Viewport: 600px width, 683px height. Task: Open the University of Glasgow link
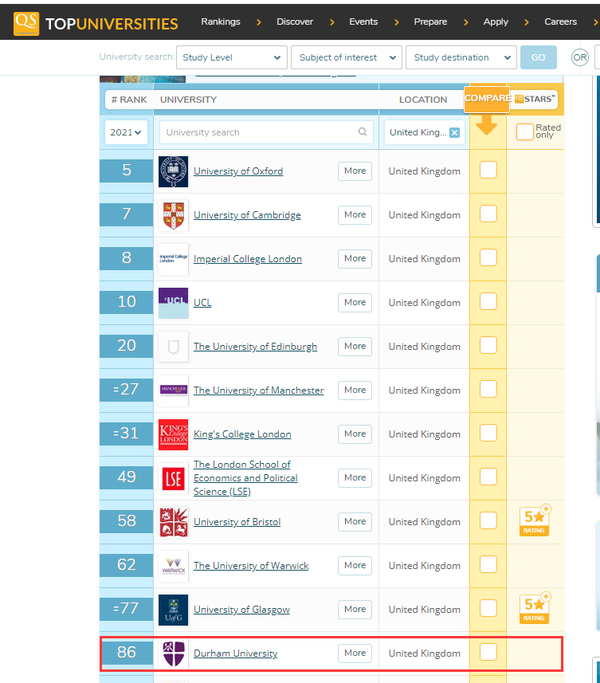tap(241, 609)
